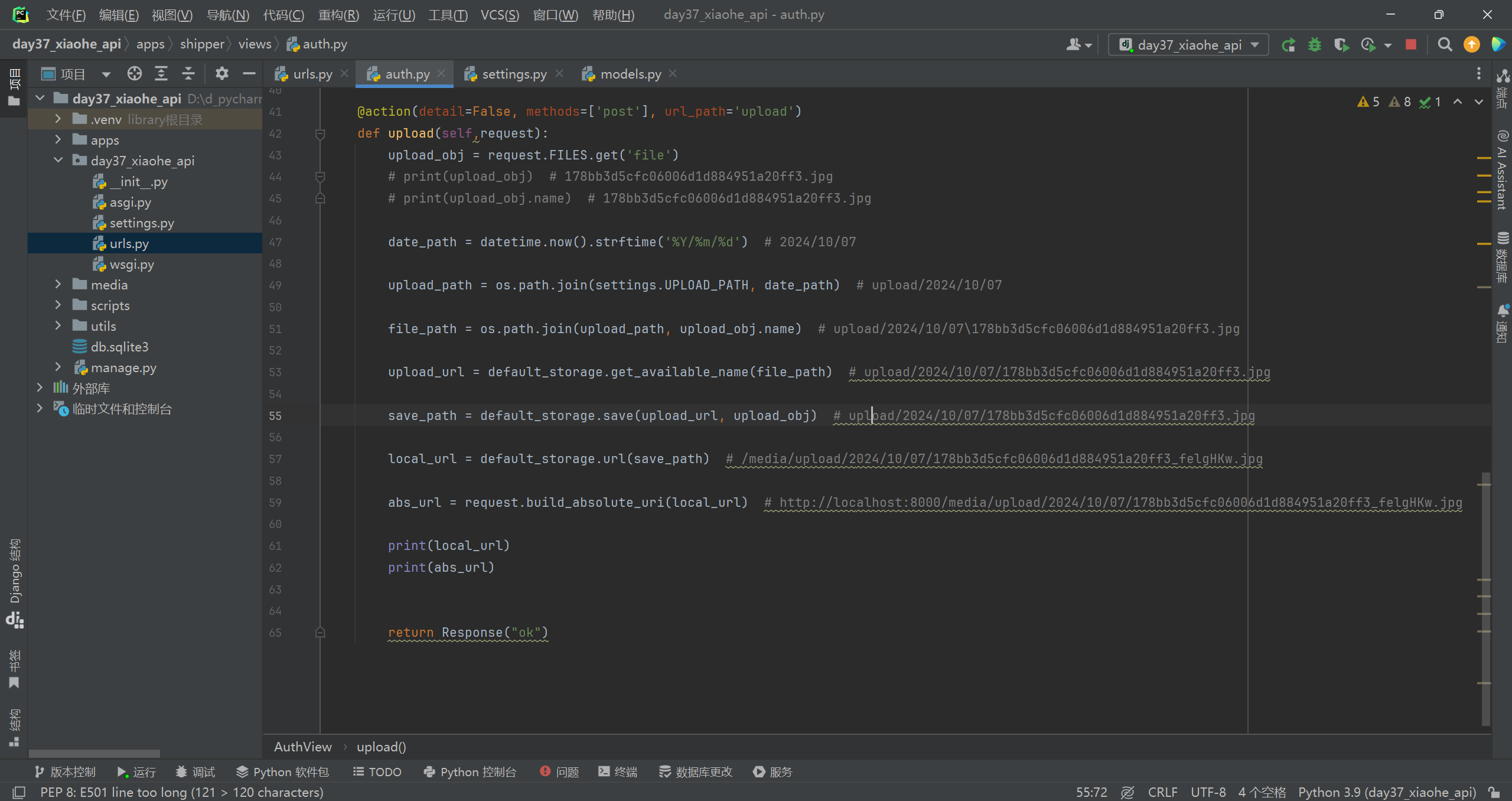Stop the running process red square
Screen dimensions: 1512x801
[x=1411, y=45]
